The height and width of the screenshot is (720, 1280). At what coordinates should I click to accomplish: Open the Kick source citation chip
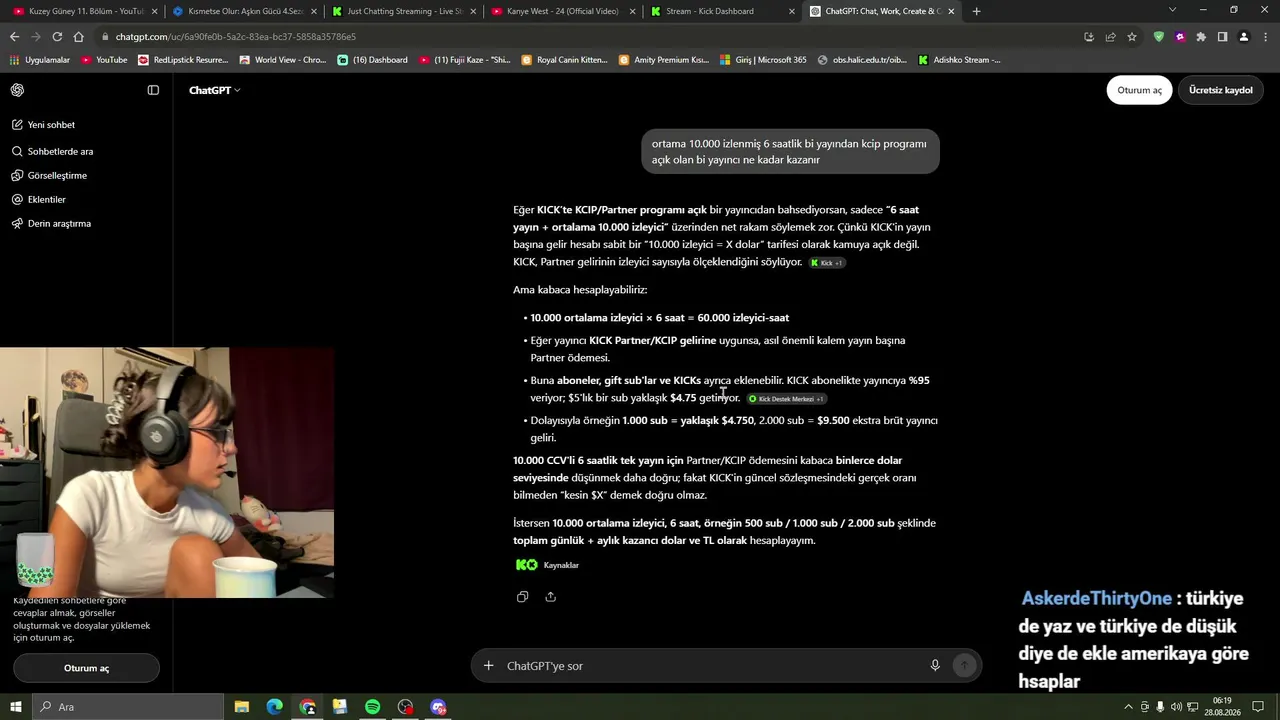click(827, 263)
